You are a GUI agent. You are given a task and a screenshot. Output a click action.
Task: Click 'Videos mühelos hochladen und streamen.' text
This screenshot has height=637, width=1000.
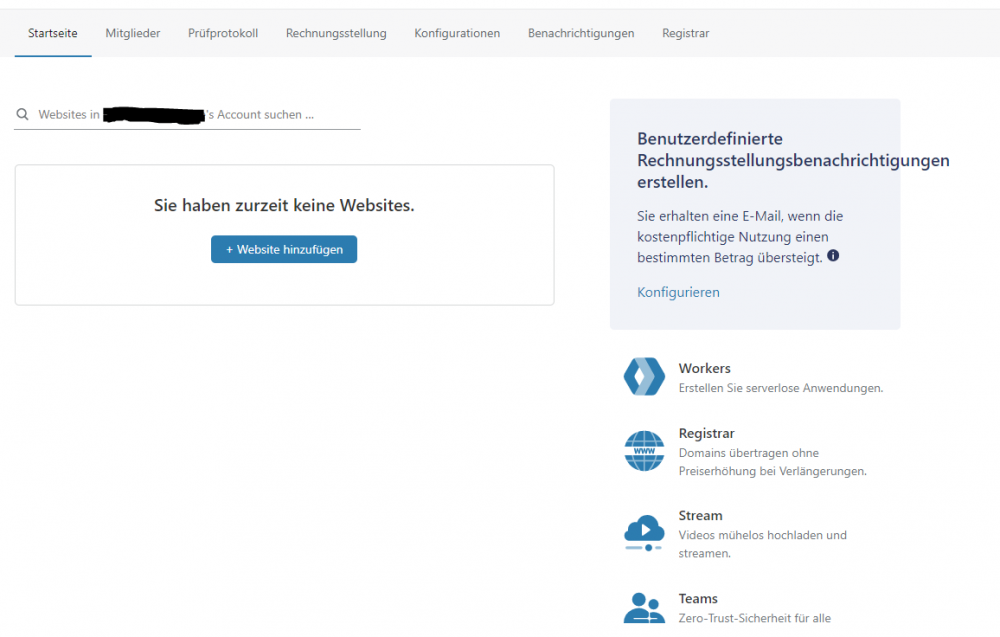point(762,545)
